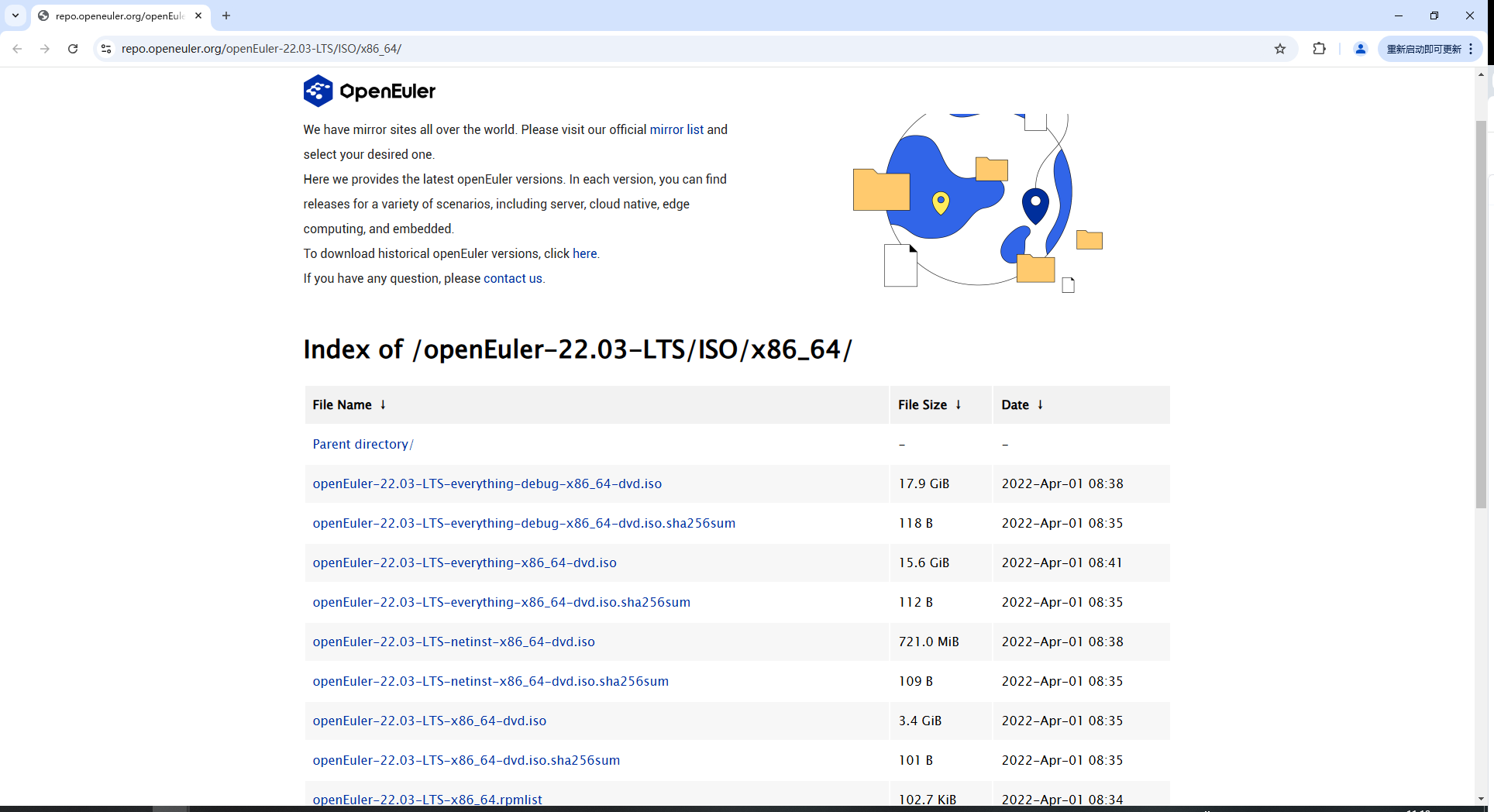Download openEuler-22.03-LTS-x86_64-dvd.iso

tap(429, 721)
